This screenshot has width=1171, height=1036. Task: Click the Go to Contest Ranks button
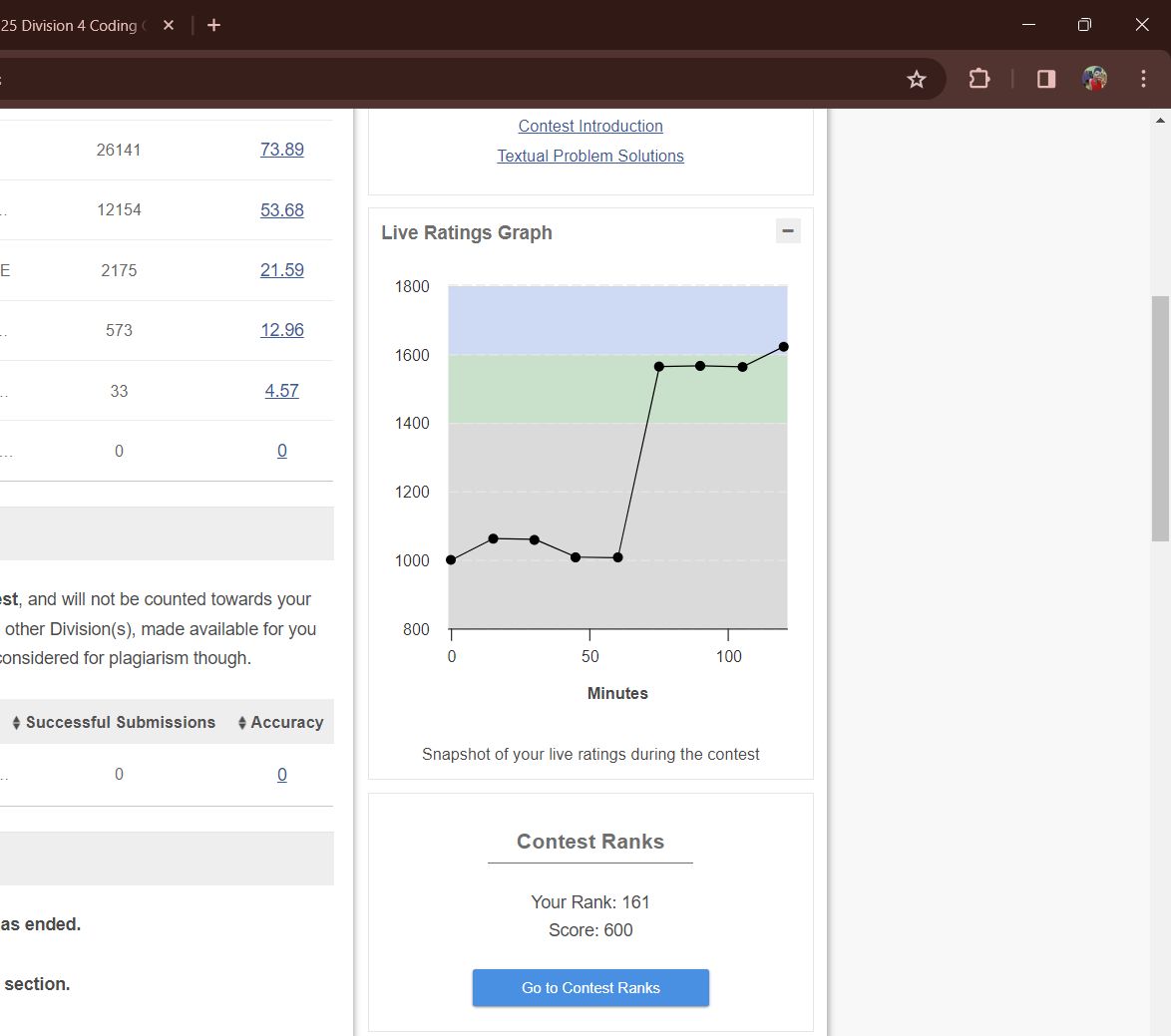tap(590, 987)
